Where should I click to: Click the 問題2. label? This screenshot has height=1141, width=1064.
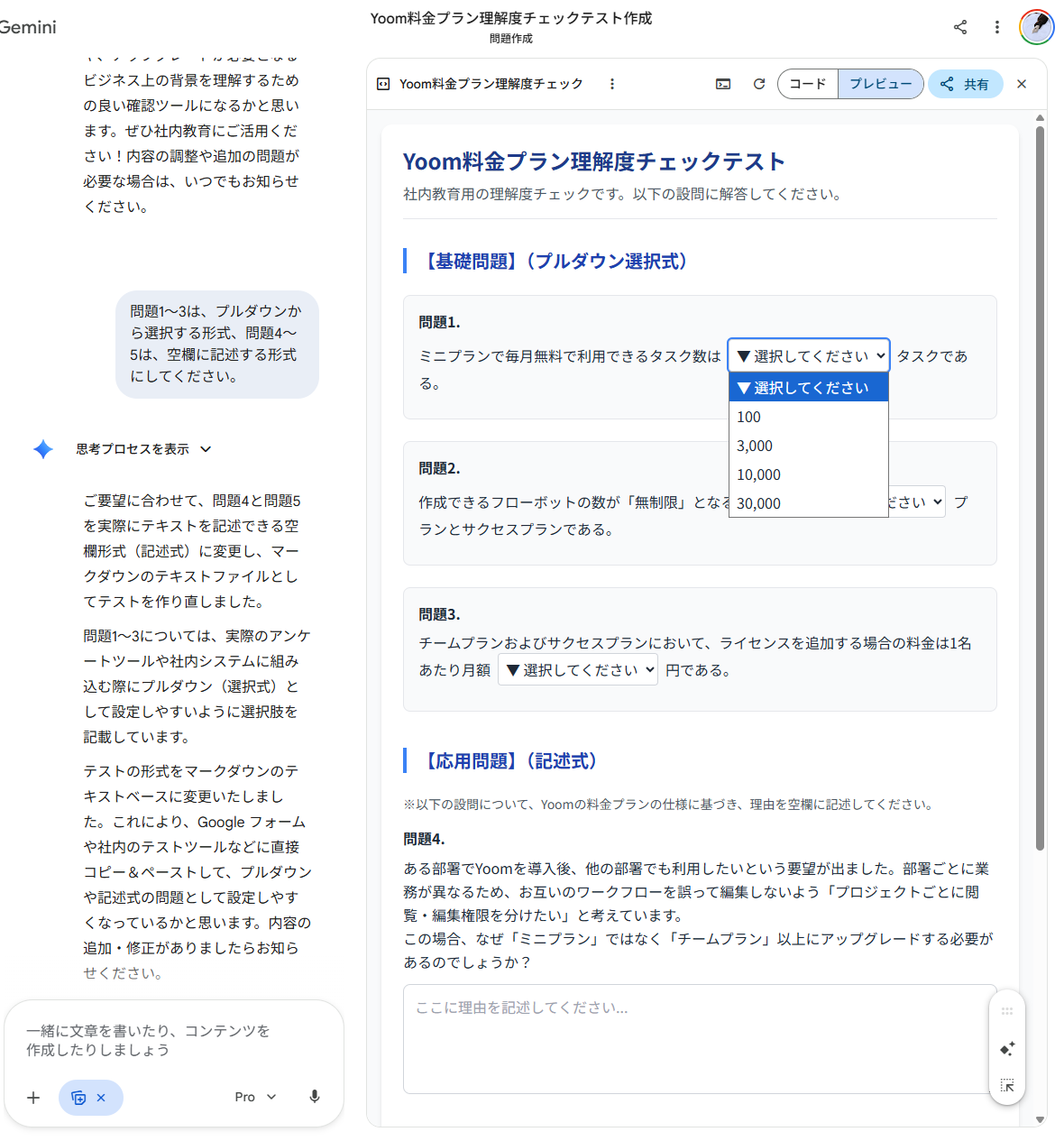[440, 468]
